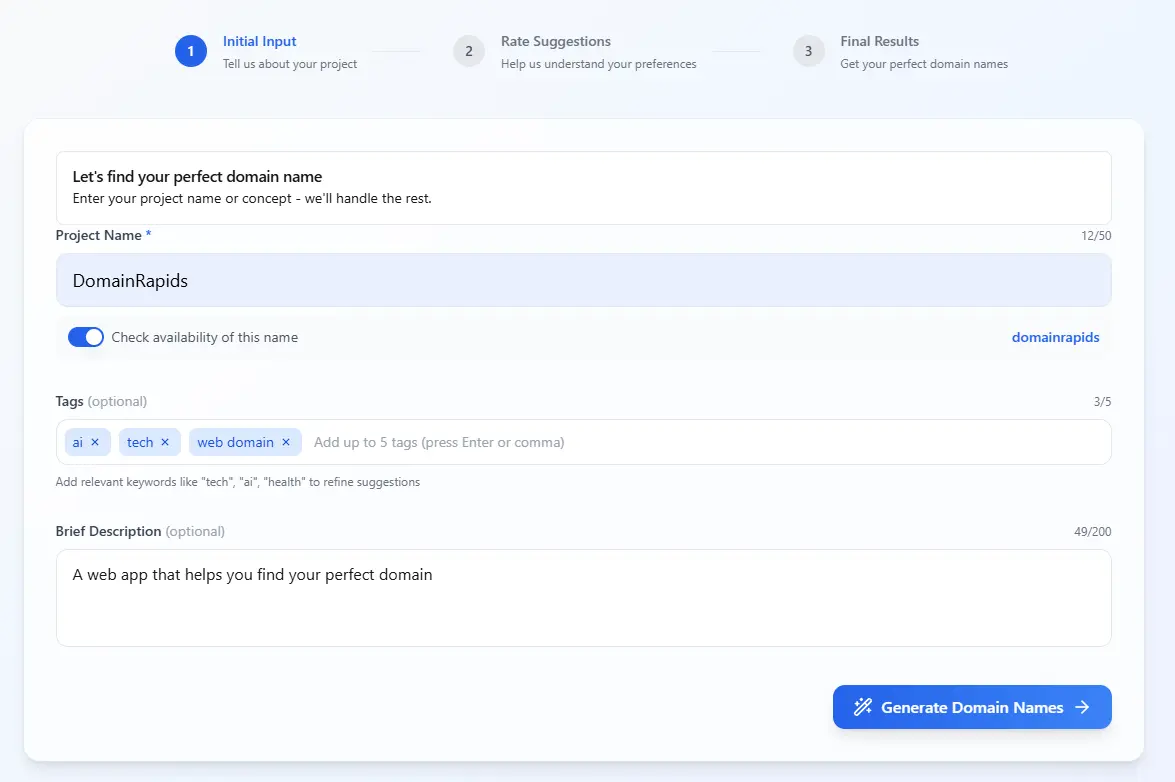The width and height of the screenshot is (1175, 782).
Task: Select the "Final Results" step label
Action: pos(879,41)
